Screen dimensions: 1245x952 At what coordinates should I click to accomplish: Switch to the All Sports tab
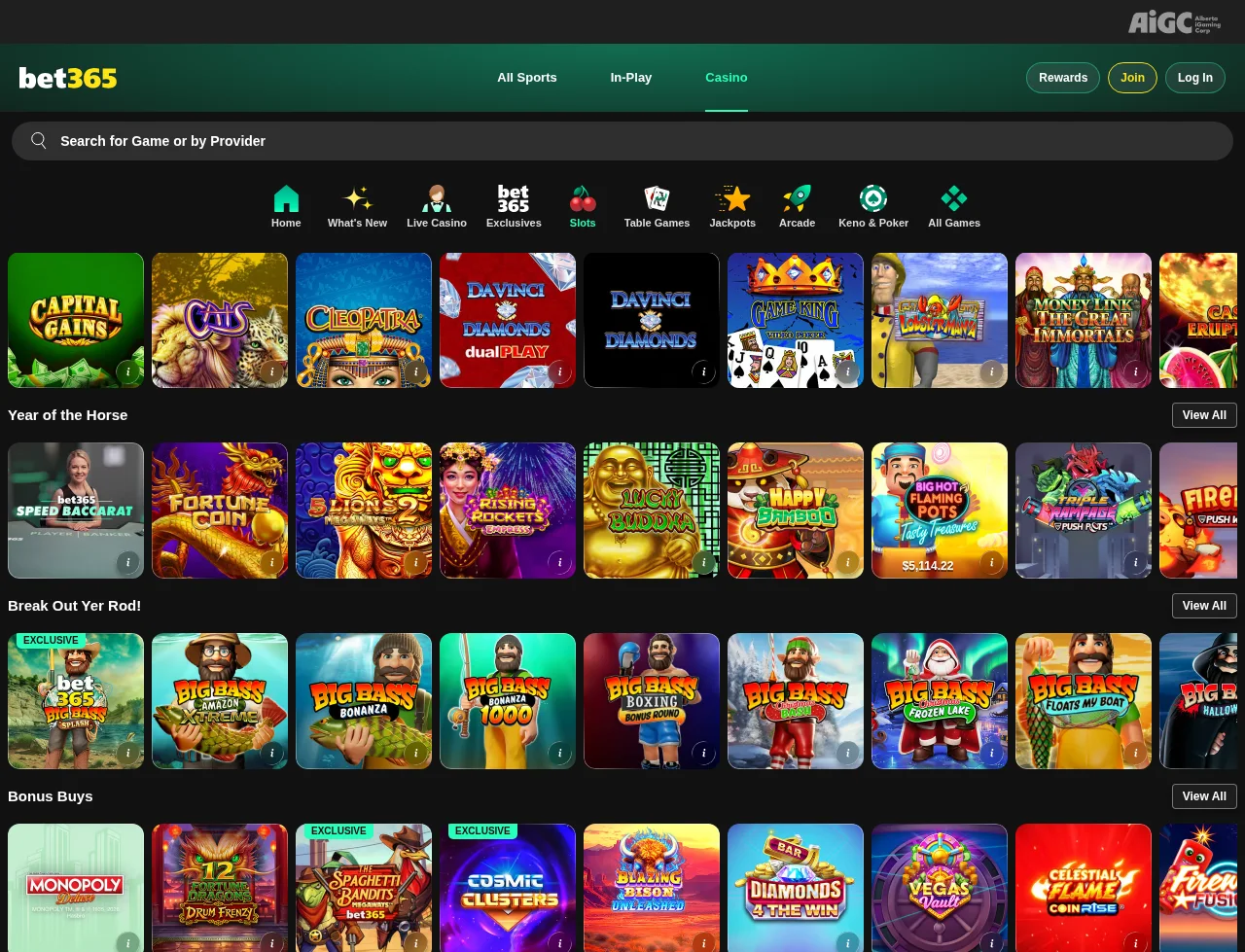pyautogui.click(x=527, y=78)
